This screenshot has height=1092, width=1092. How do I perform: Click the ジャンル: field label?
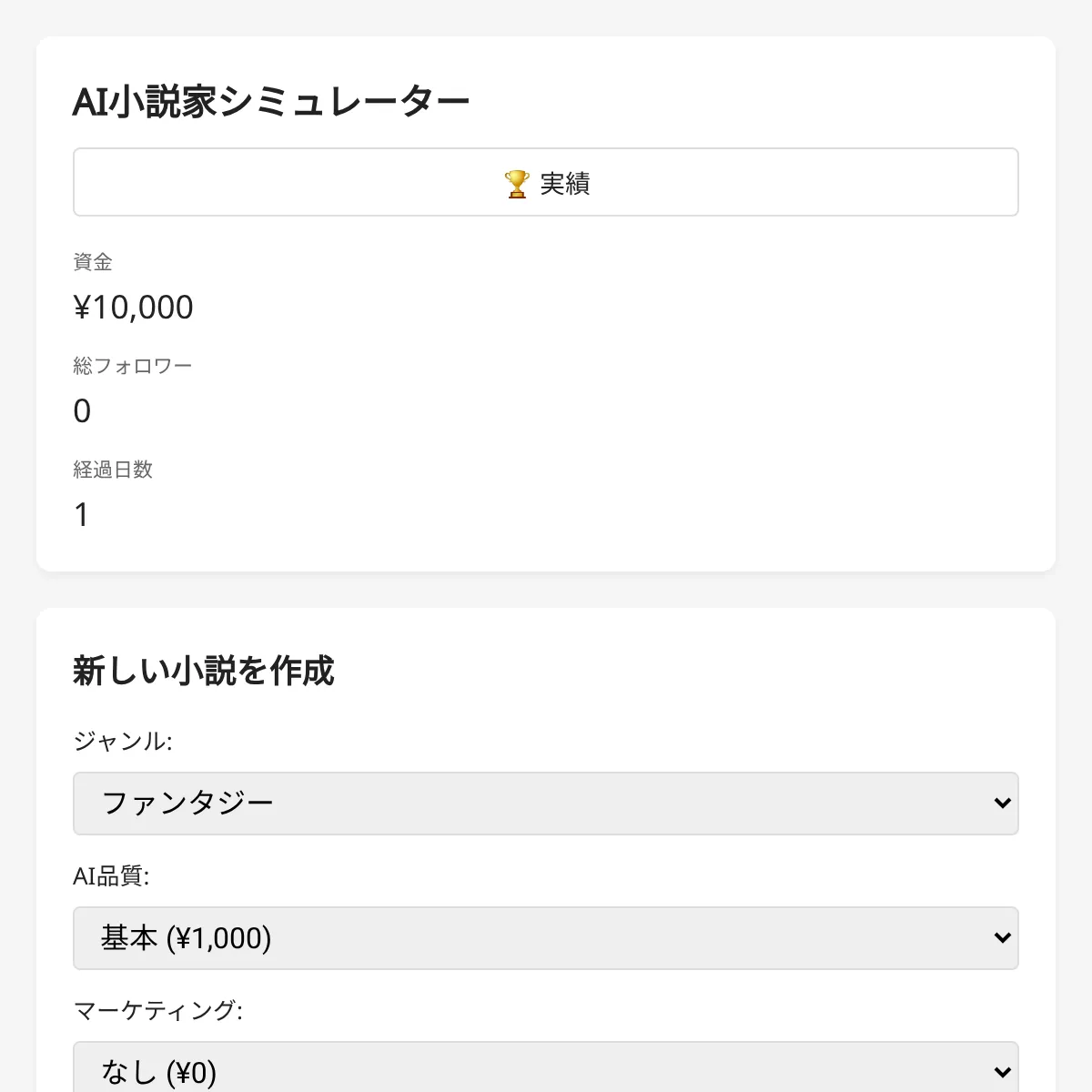[x=122, y=742]
